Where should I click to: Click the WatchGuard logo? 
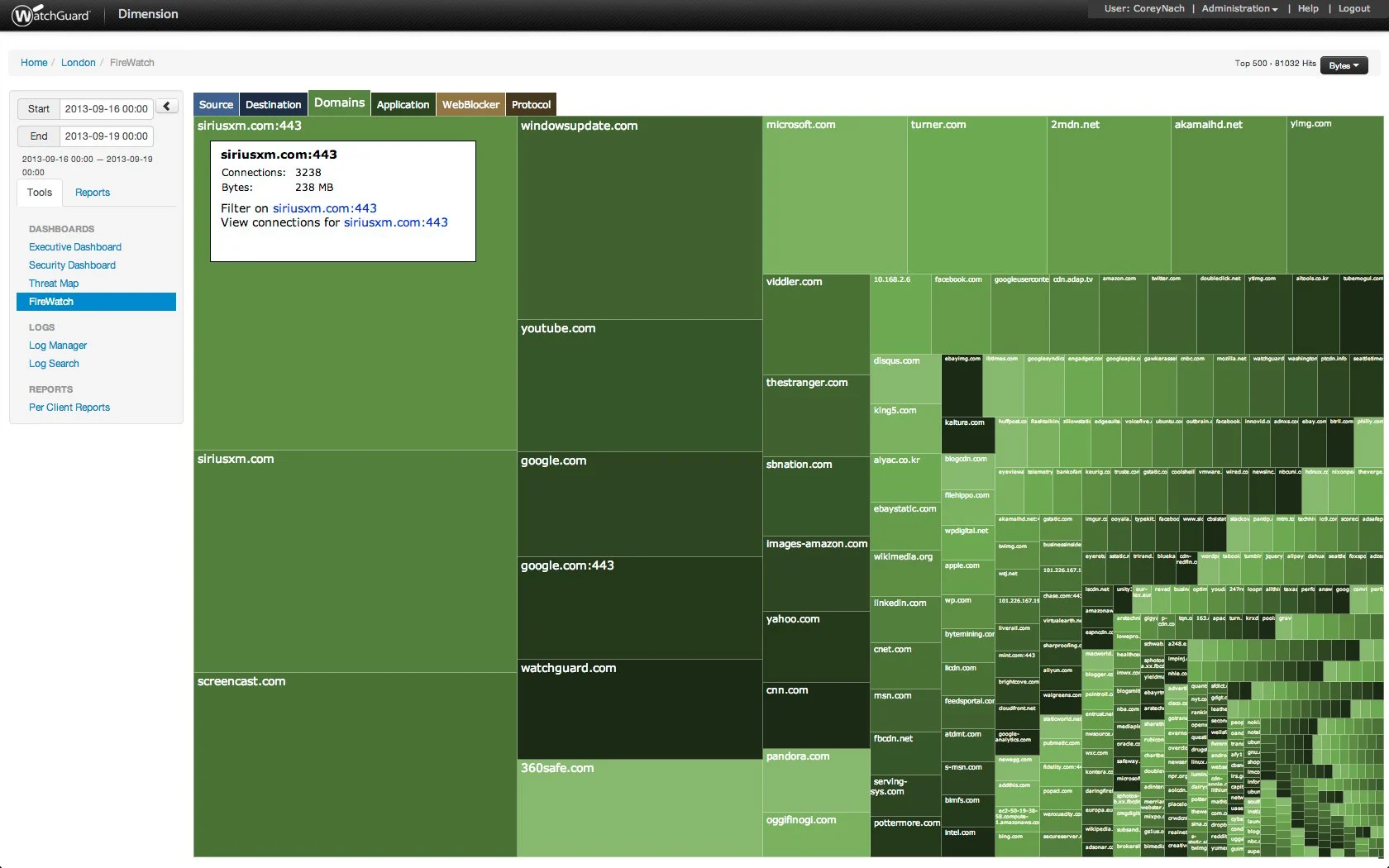coord(50,14)
